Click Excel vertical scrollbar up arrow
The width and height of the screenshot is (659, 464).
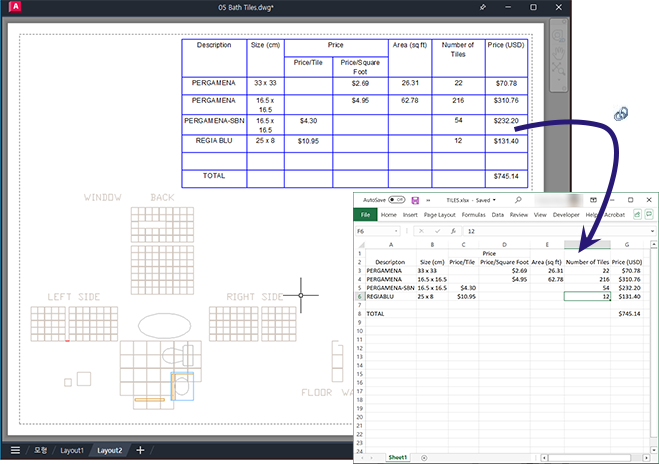654,244
